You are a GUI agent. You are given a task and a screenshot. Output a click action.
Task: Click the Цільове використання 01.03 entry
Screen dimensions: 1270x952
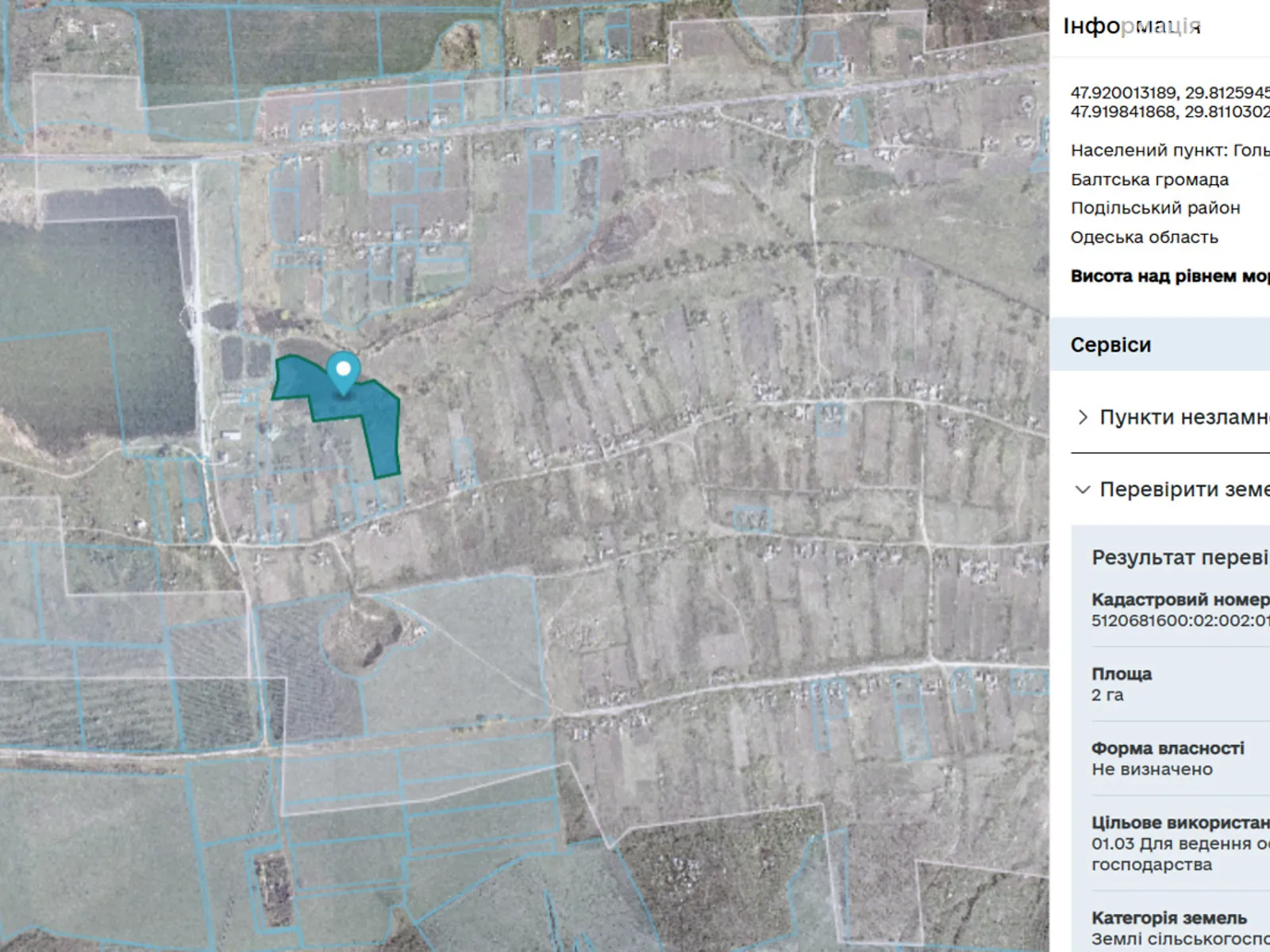coord(1180,844)
